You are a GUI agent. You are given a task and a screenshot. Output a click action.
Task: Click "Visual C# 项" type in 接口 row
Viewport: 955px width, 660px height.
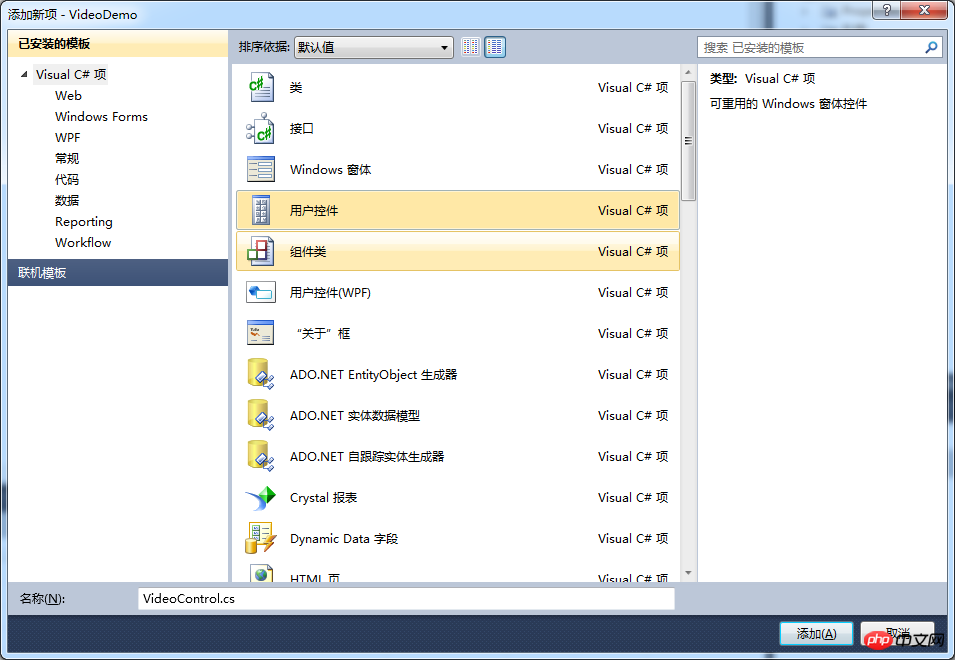(633, 128)
